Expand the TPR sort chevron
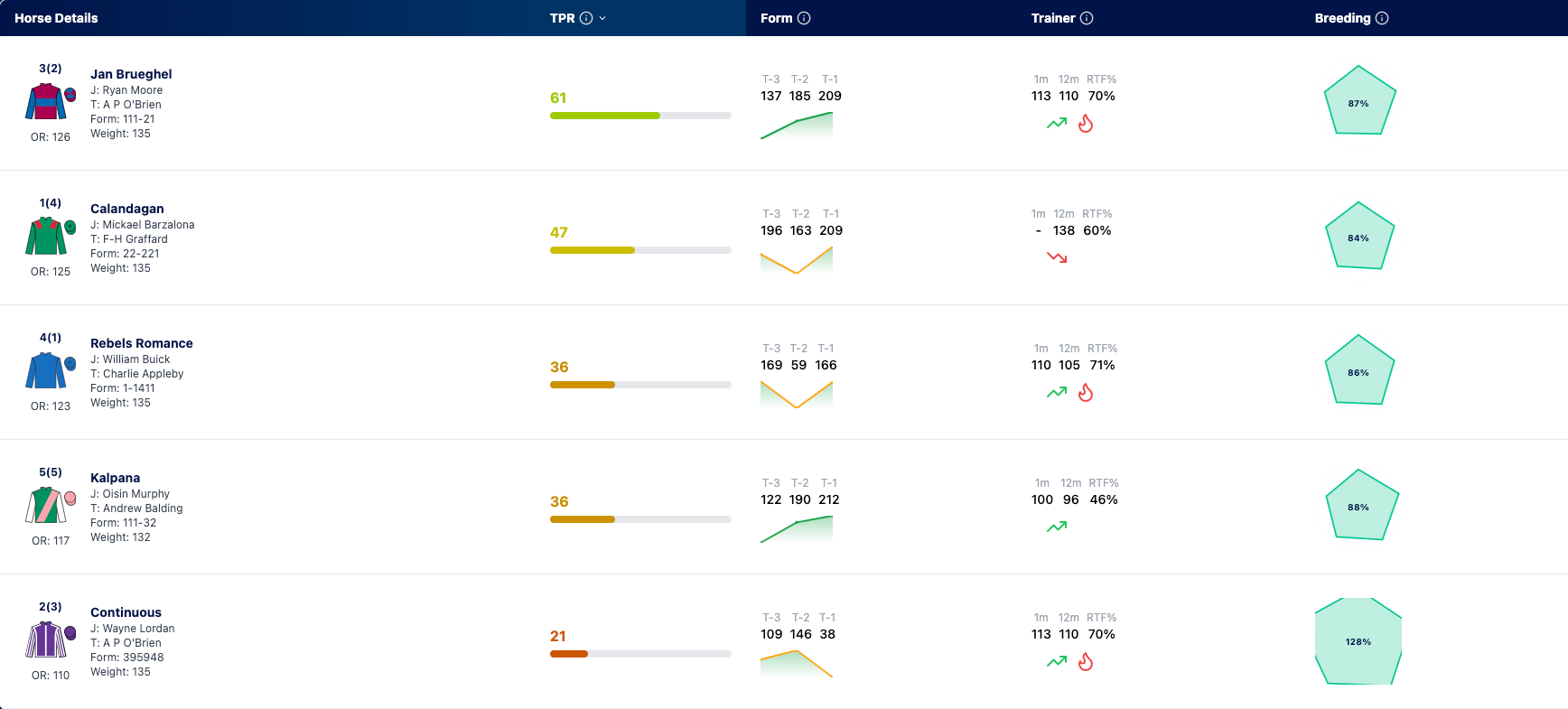 pos(602,18)
